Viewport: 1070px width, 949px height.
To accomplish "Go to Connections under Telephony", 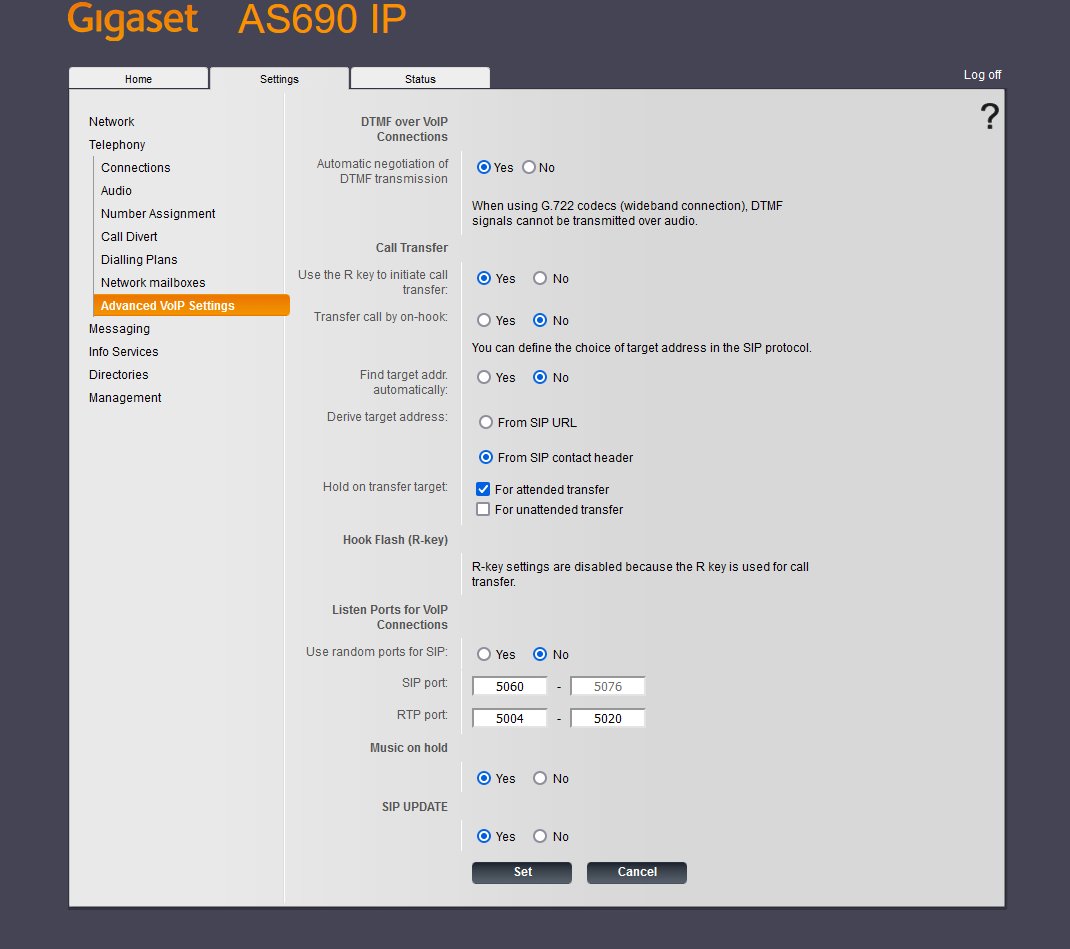I will tap(135, 168).
